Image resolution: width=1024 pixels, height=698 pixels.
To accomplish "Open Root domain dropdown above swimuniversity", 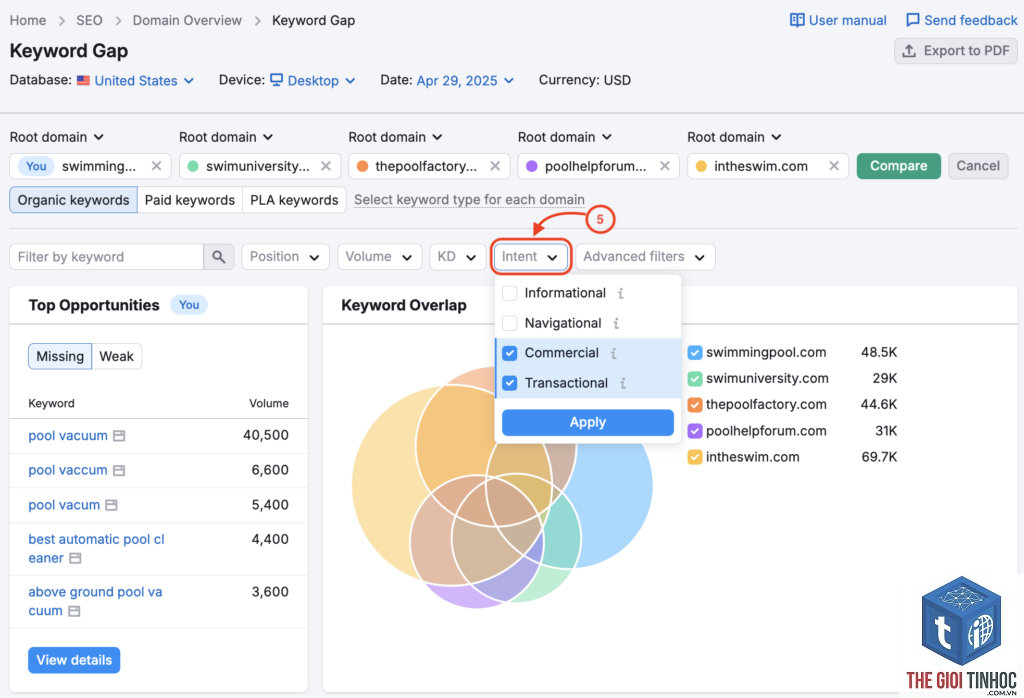I will coord(226,137).
